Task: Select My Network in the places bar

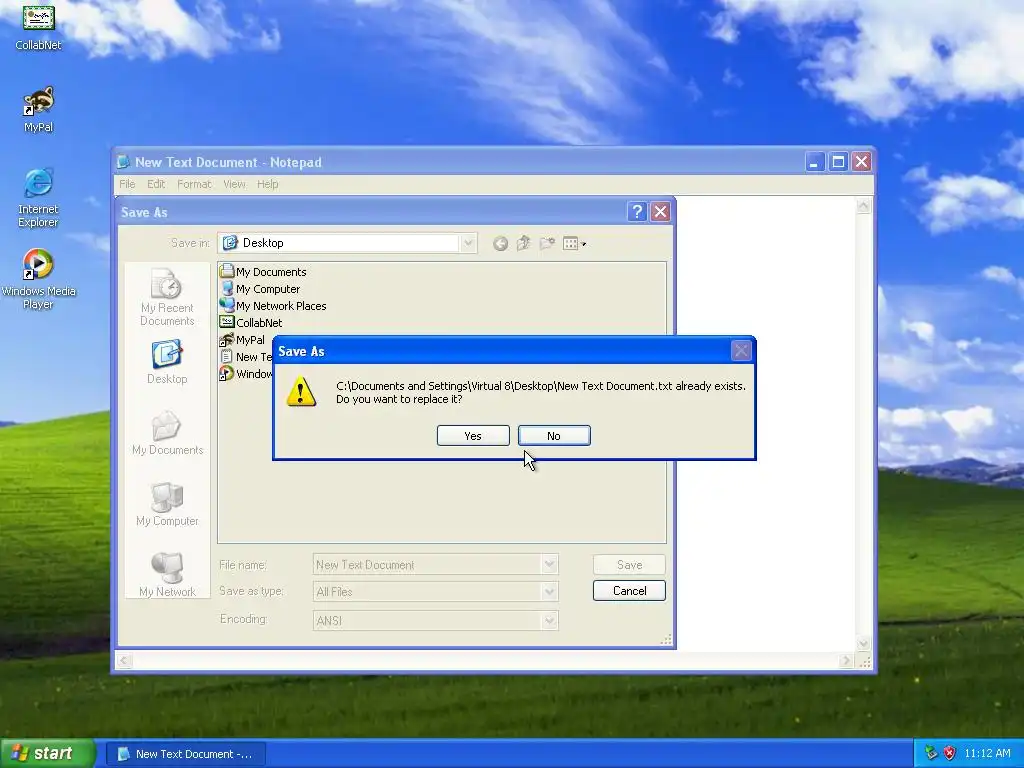Action: pyautogui.click(x=167, y=575)
